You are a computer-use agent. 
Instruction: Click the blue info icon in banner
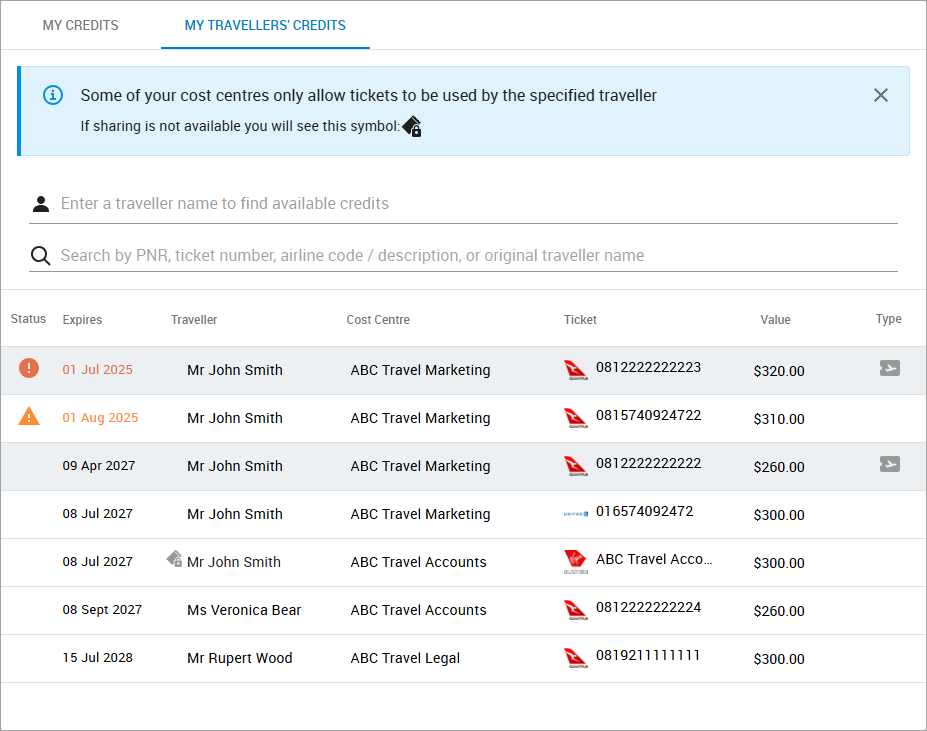pyautogui.click(x=53, y=95)
